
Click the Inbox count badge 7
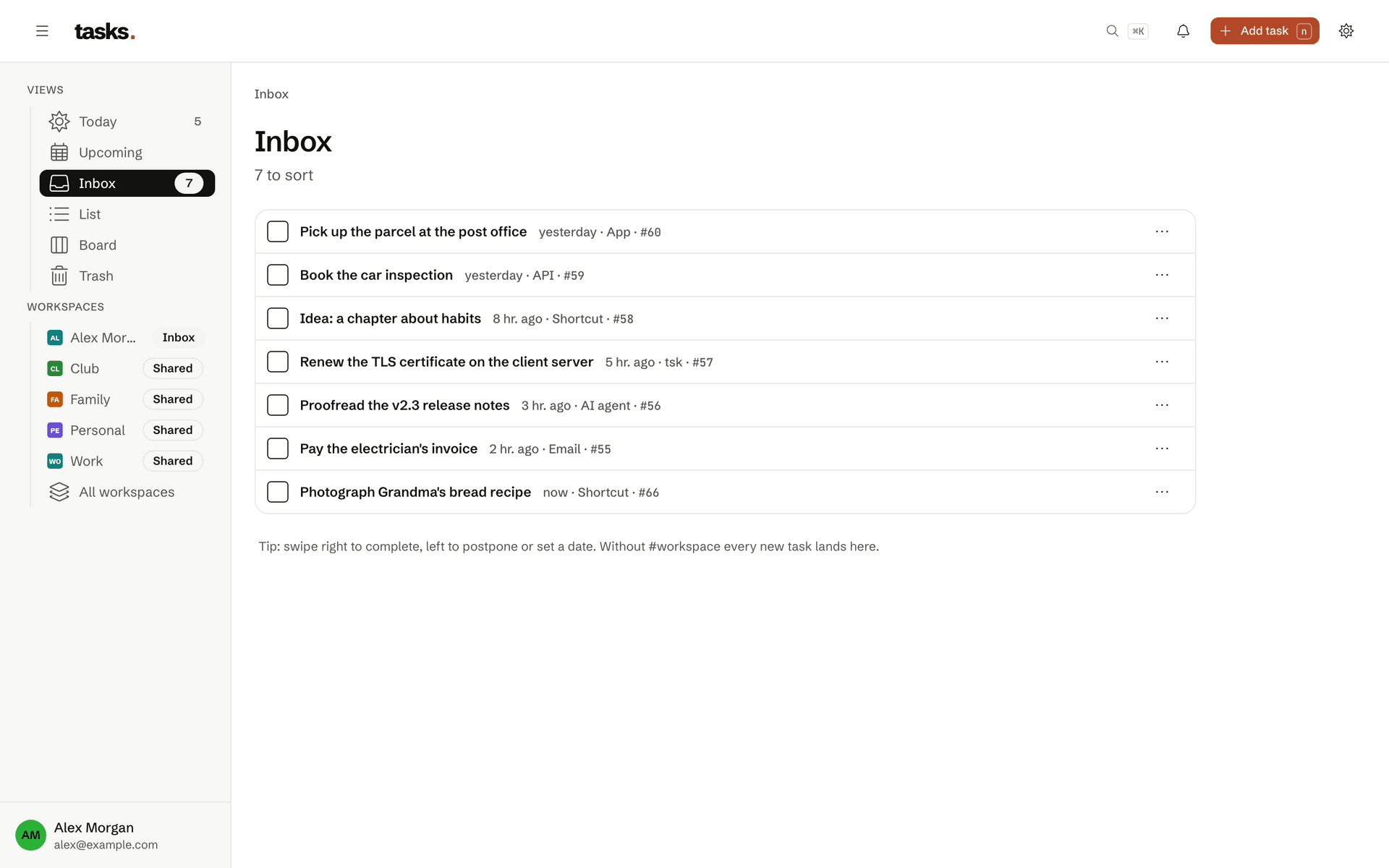point(189,183)
